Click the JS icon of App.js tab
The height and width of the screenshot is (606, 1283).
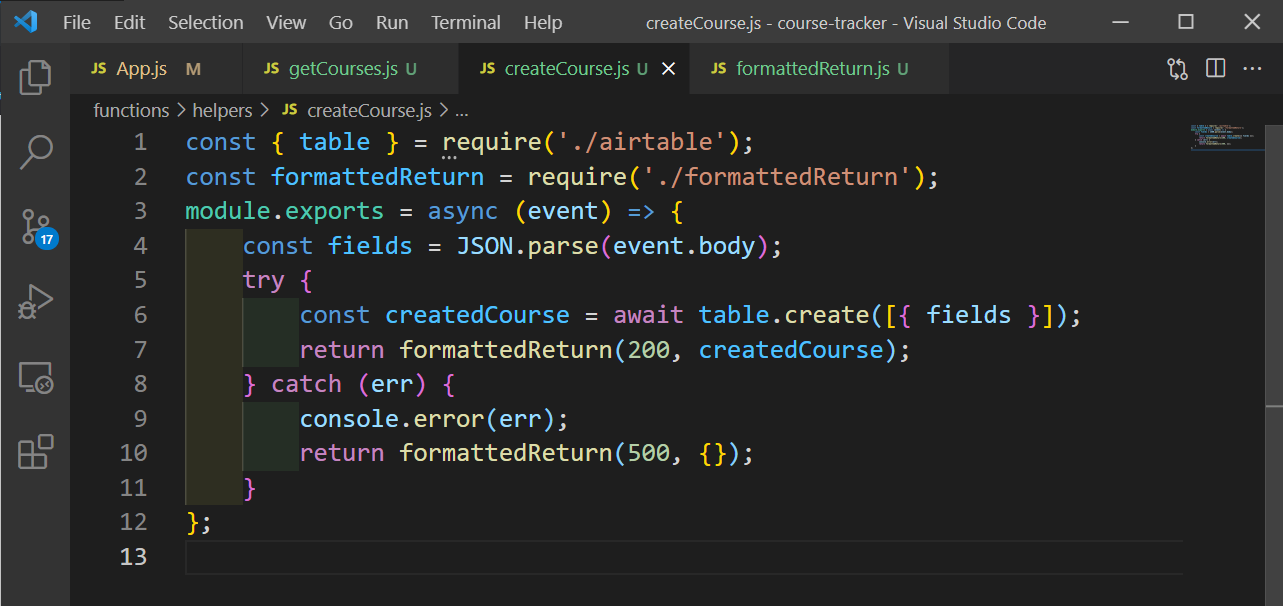click(x=98, y=69)
